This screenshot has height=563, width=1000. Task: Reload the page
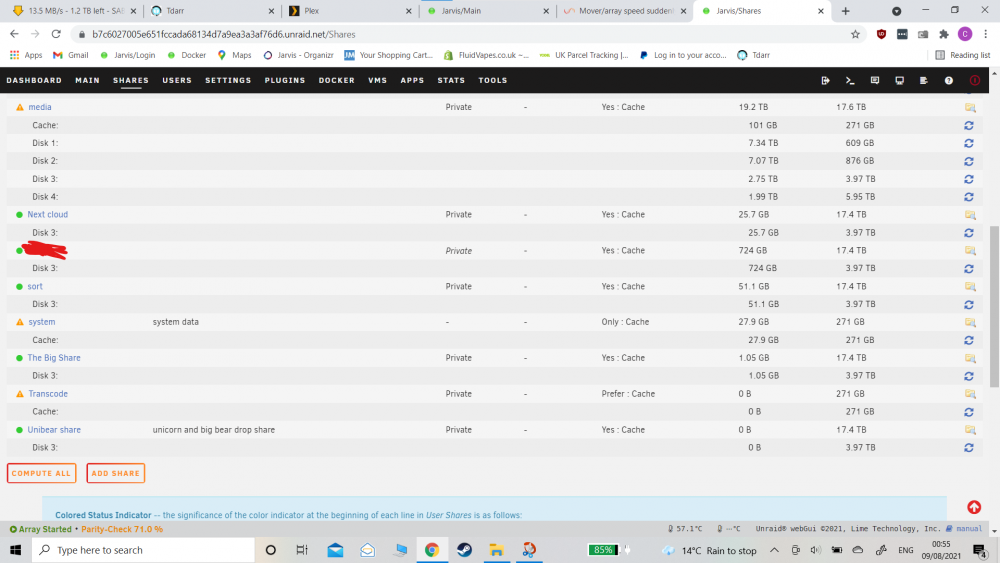click(56, 34)
